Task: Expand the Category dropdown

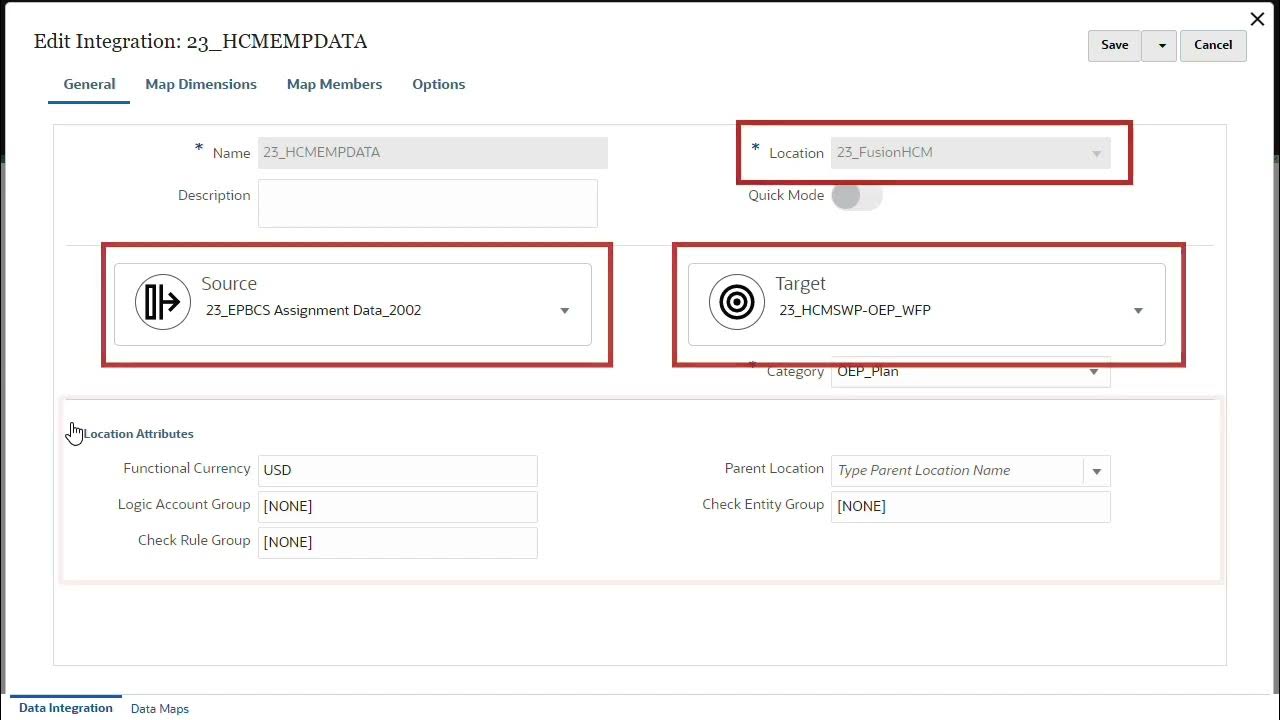Action: [1094, 372]
